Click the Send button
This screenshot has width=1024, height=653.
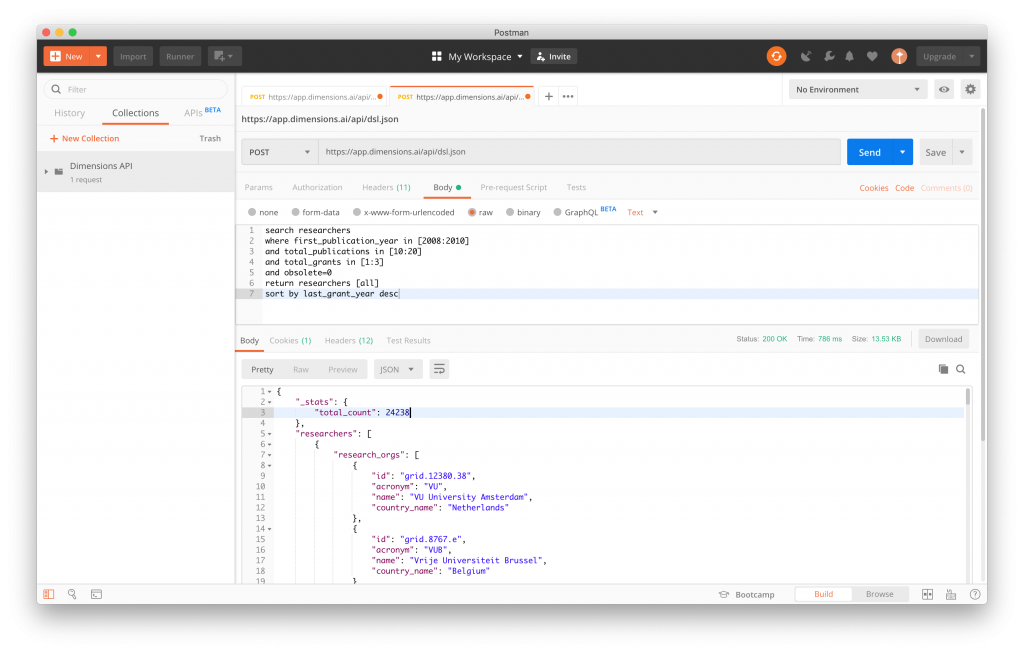870,152
